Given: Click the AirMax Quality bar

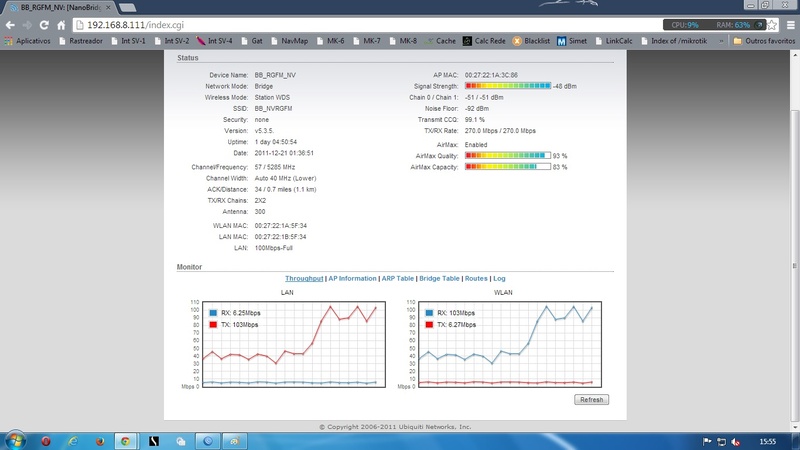Looking at the screenshot, I should [x=508, y=156].
